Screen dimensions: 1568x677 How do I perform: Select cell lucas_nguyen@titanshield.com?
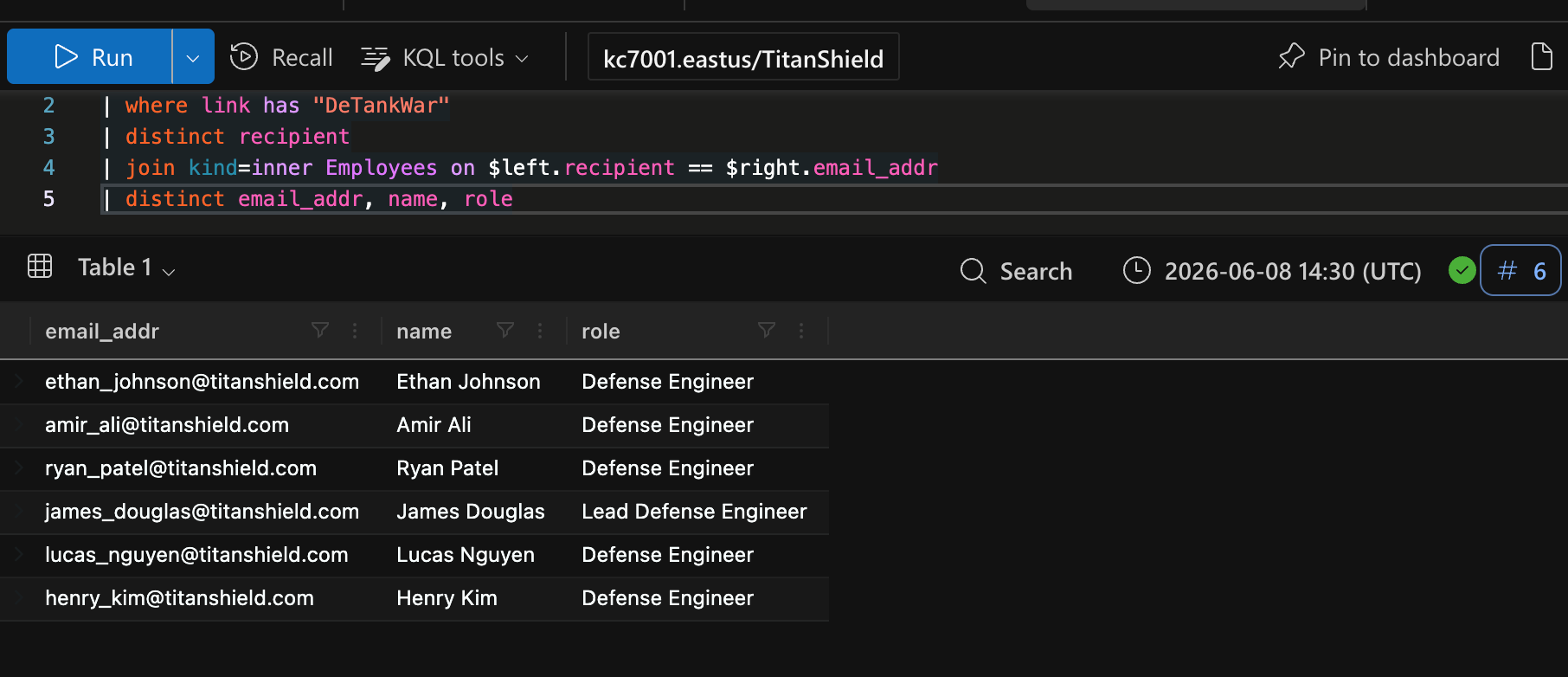[196, 555]
